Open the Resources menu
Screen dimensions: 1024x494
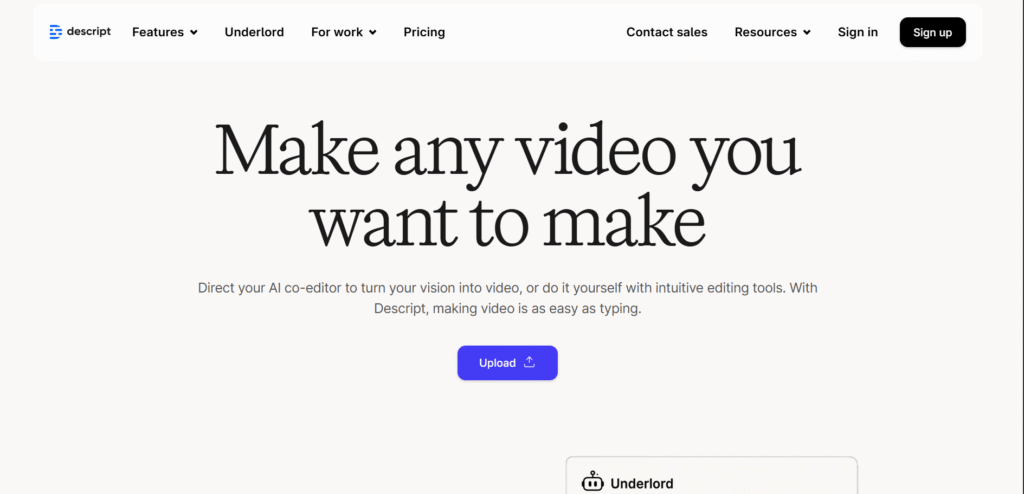(765, 32)
